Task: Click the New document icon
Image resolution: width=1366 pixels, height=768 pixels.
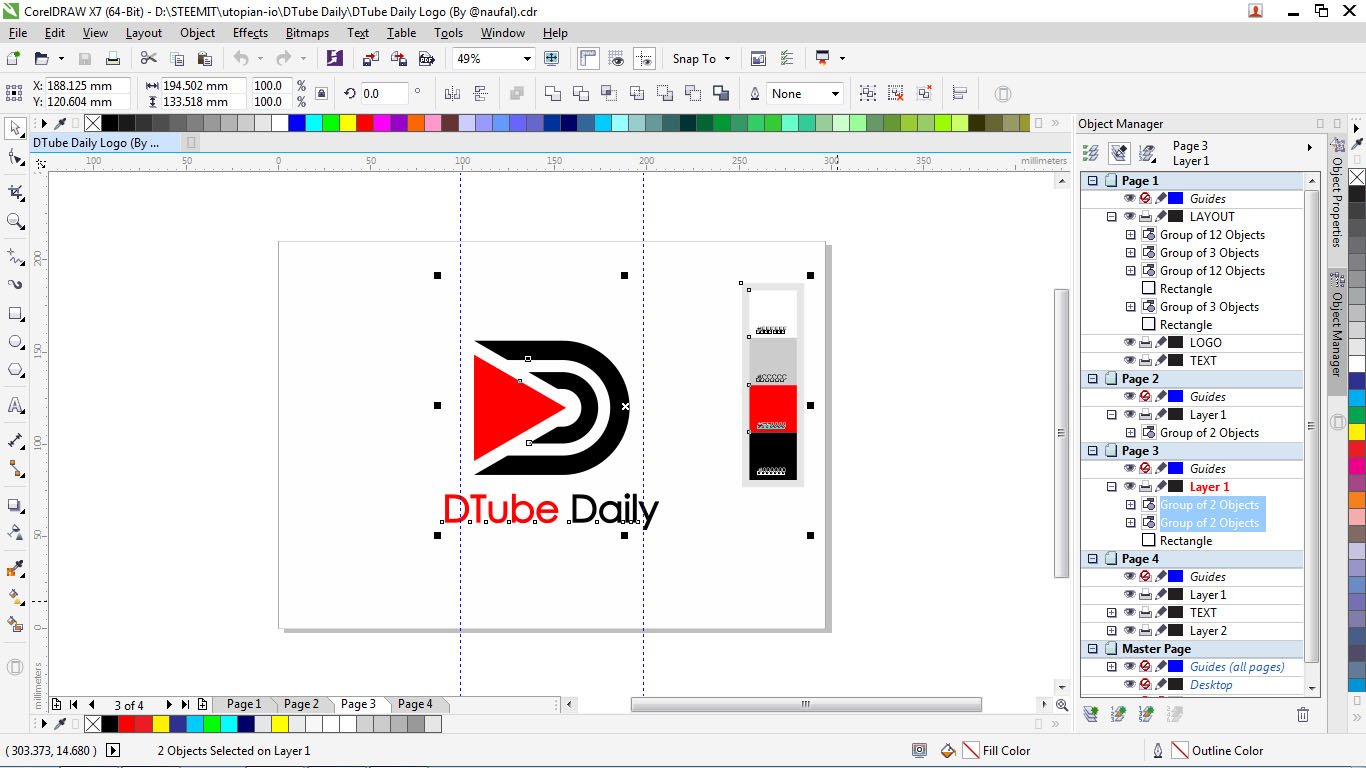Action: pyautogui.click(x=13, y=59)
